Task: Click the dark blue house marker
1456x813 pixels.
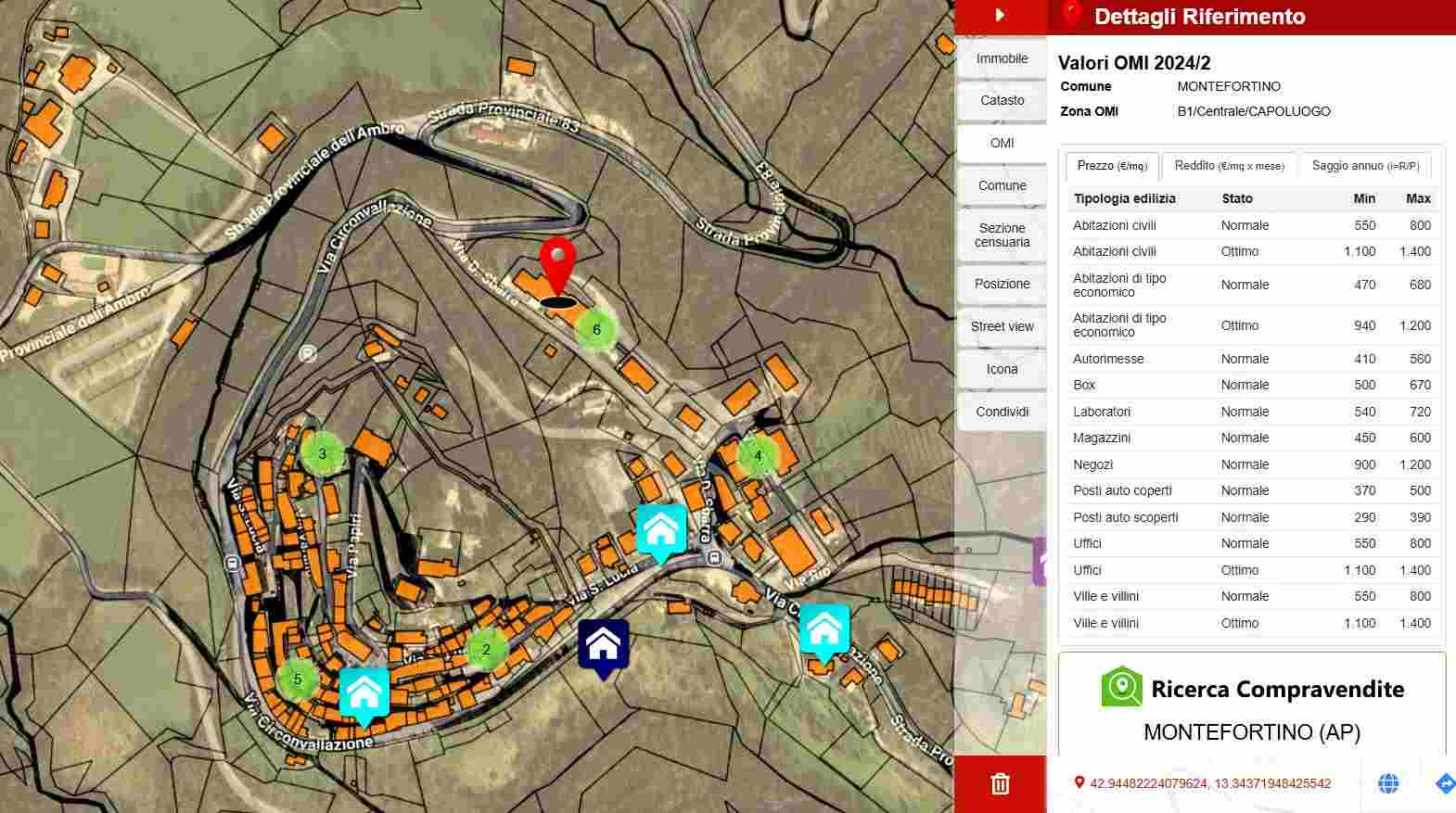Action: [603, 644]
